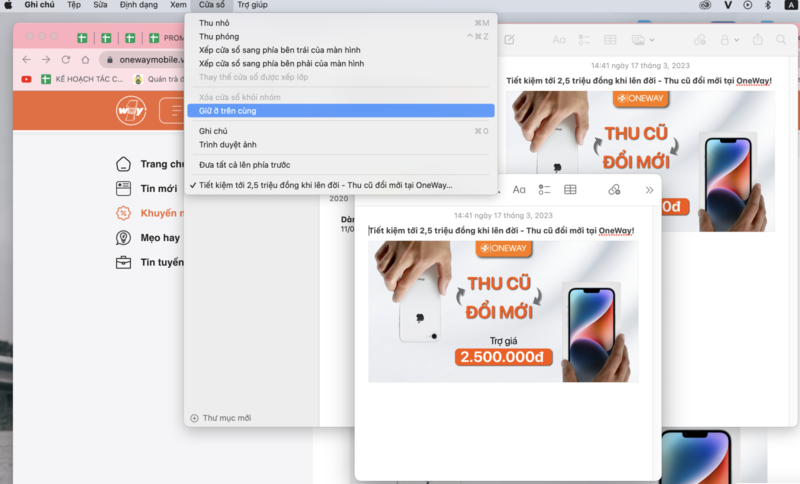
Task: Click search icon in back Notes window
Action: tap(781, 40)
